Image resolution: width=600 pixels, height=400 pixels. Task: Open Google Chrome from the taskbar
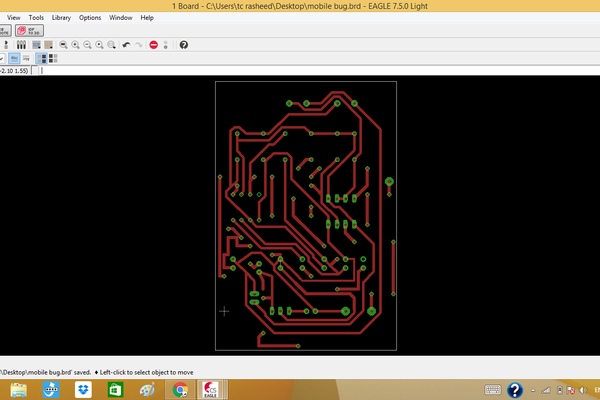tap(180, 389)
